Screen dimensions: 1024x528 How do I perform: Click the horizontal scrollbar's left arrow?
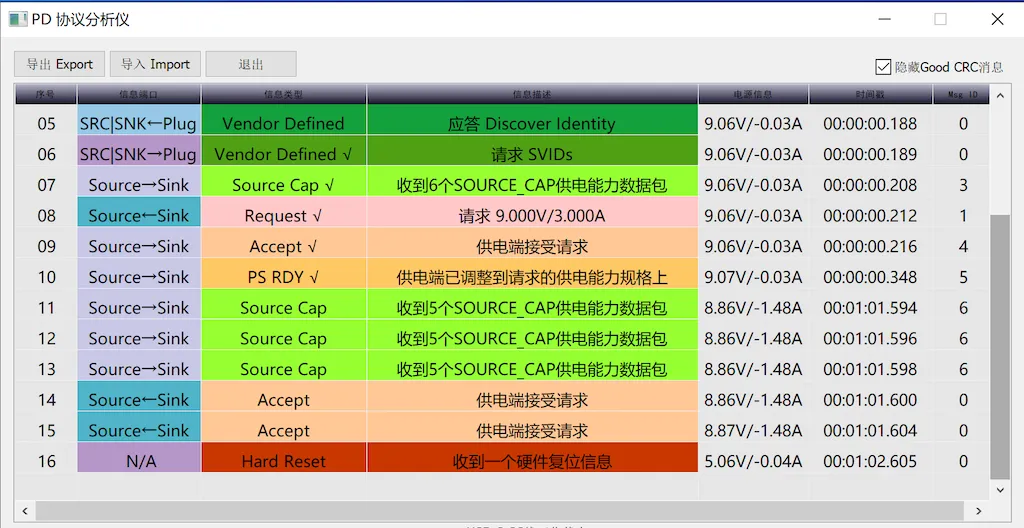24,511
